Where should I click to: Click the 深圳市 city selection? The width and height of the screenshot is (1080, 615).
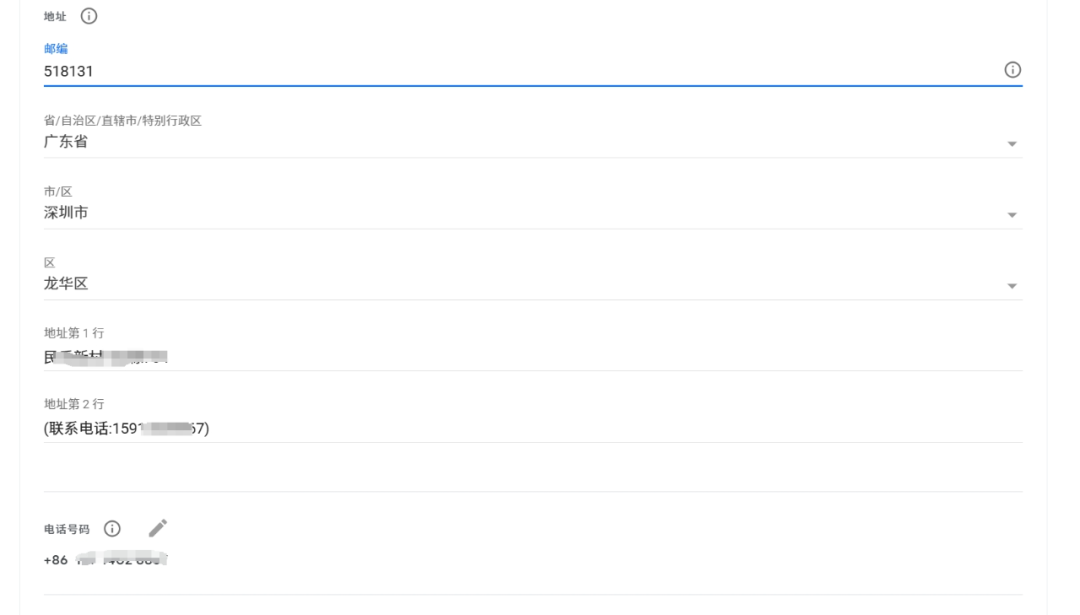(x=66, y=213)
